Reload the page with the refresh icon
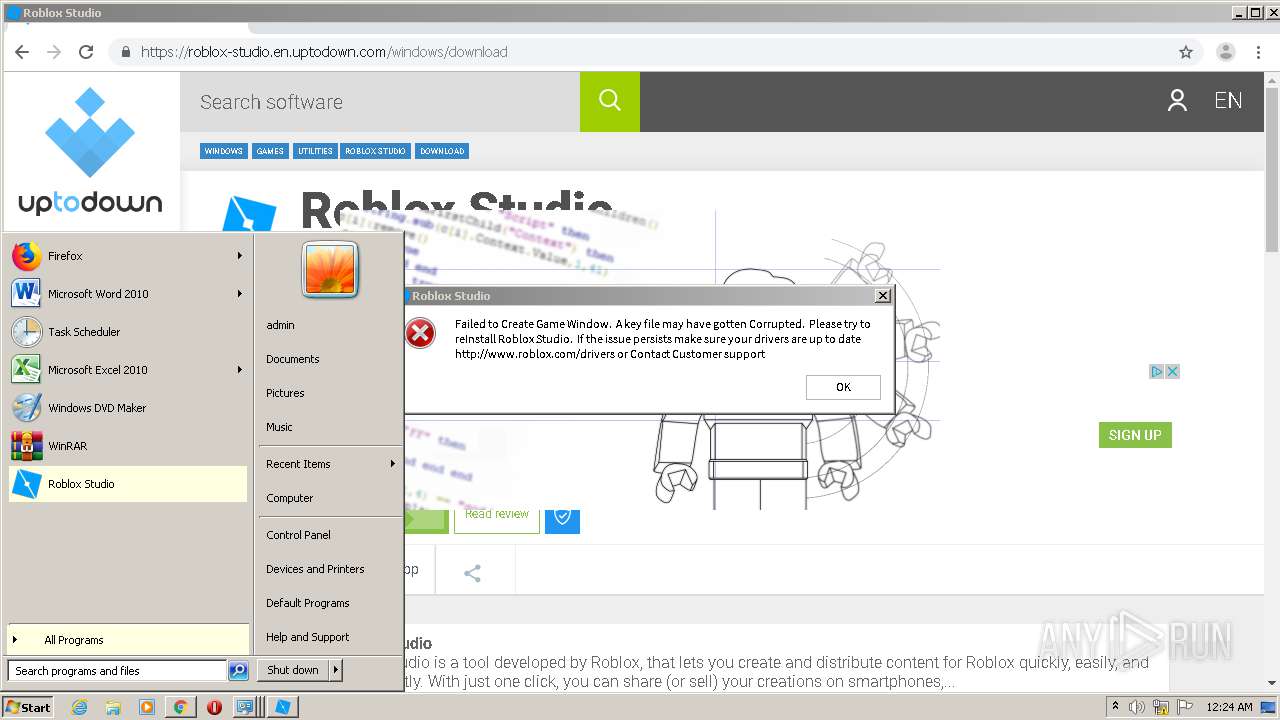The width and height of the screenshot is (1280, 720). click(86, 52)
